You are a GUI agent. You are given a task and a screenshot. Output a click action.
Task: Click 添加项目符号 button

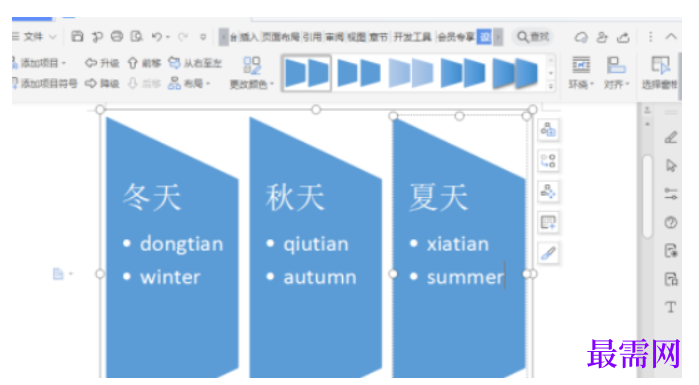[45, 83]
